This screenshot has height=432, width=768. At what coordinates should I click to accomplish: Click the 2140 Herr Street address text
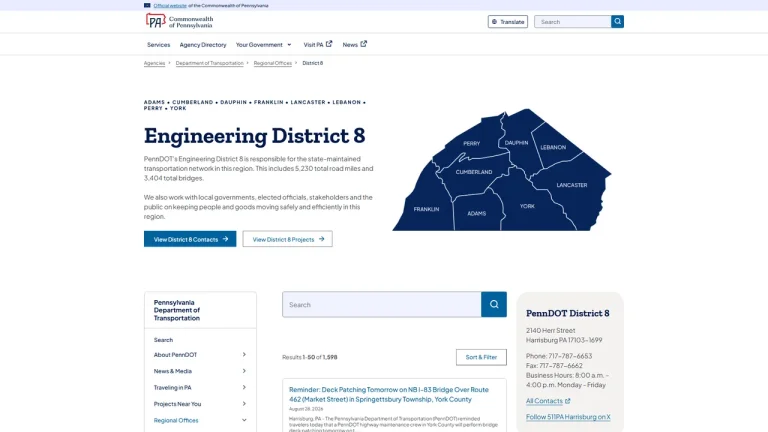pos(551,331)
